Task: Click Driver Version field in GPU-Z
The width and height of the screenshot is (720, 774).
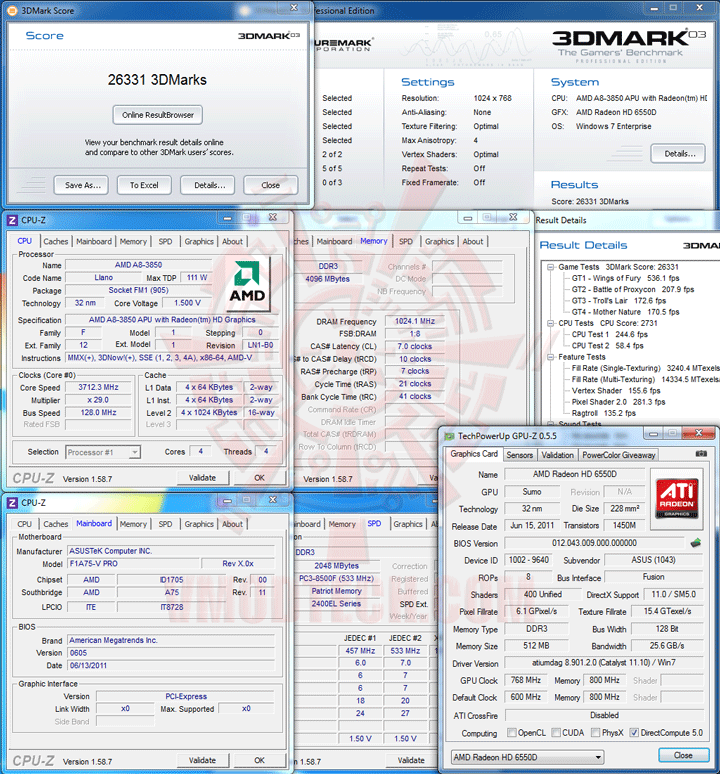Action: pos(604,663)
